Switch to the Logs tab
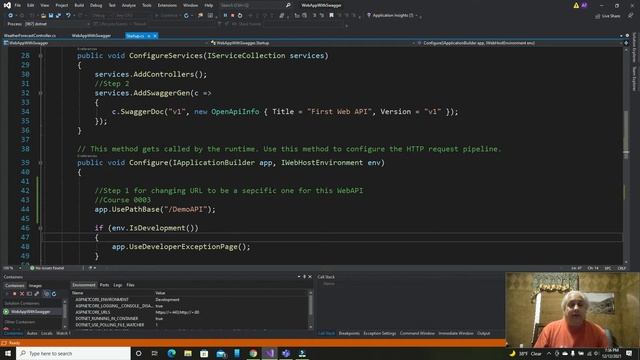Screen dimensions: 640x360 tap(118, 285)
